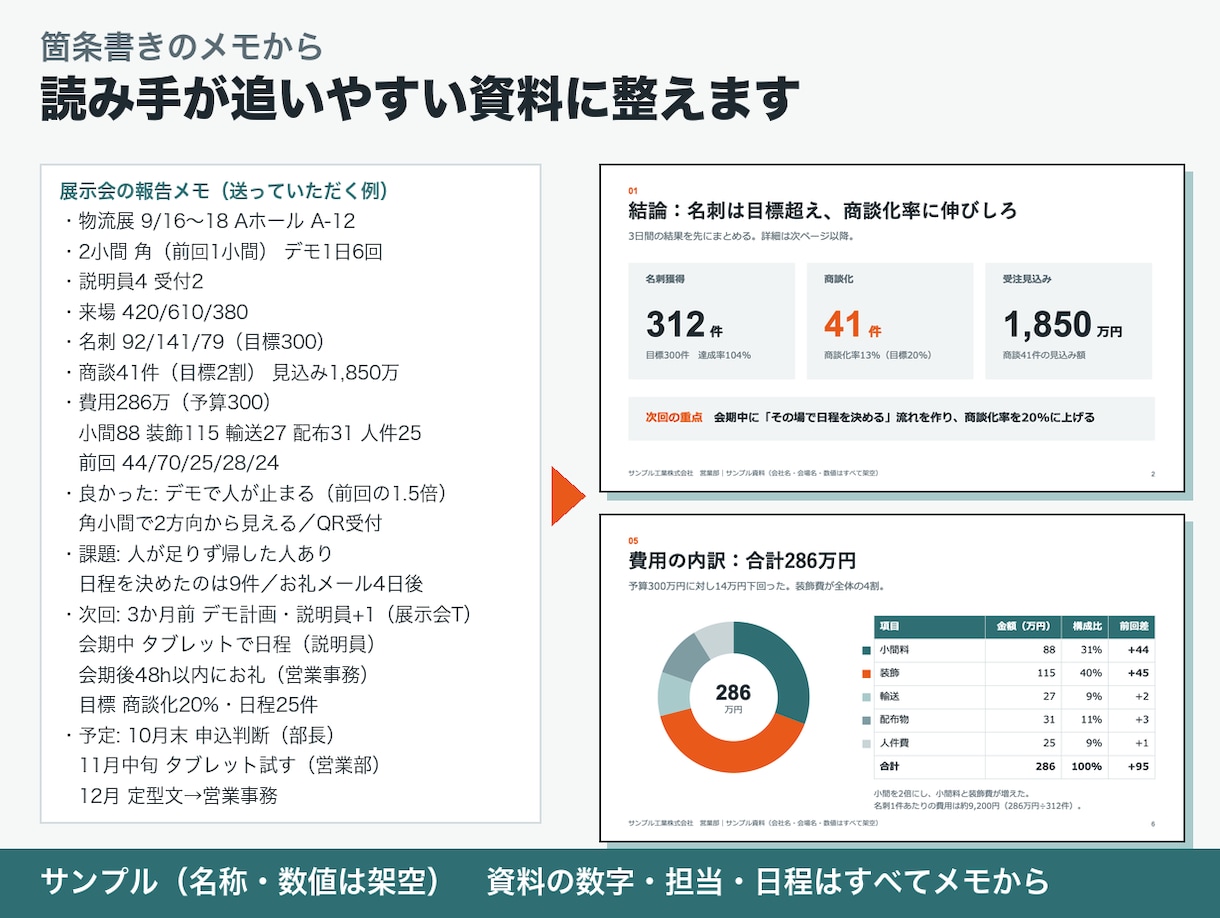Click the 人件費 legend color square
The width and height of the screenshot is (1220, 918).
click(x=865, y=744)
